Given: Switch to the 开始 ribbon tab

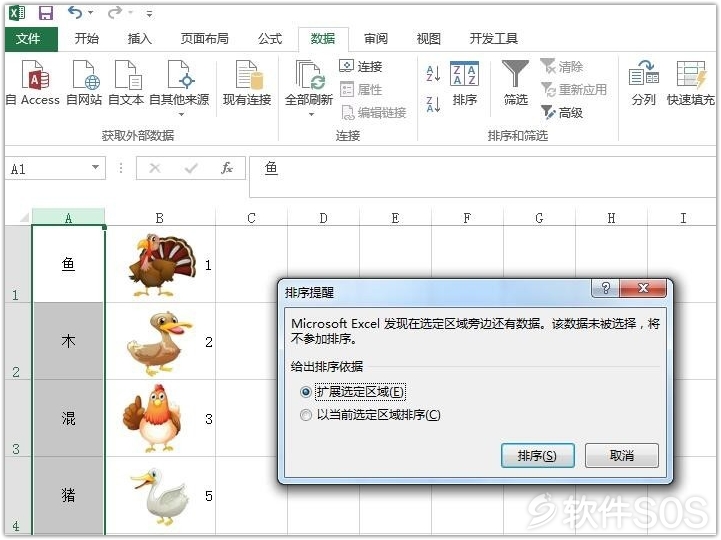Looking at the screenshot, I should (x=86, y=39).
